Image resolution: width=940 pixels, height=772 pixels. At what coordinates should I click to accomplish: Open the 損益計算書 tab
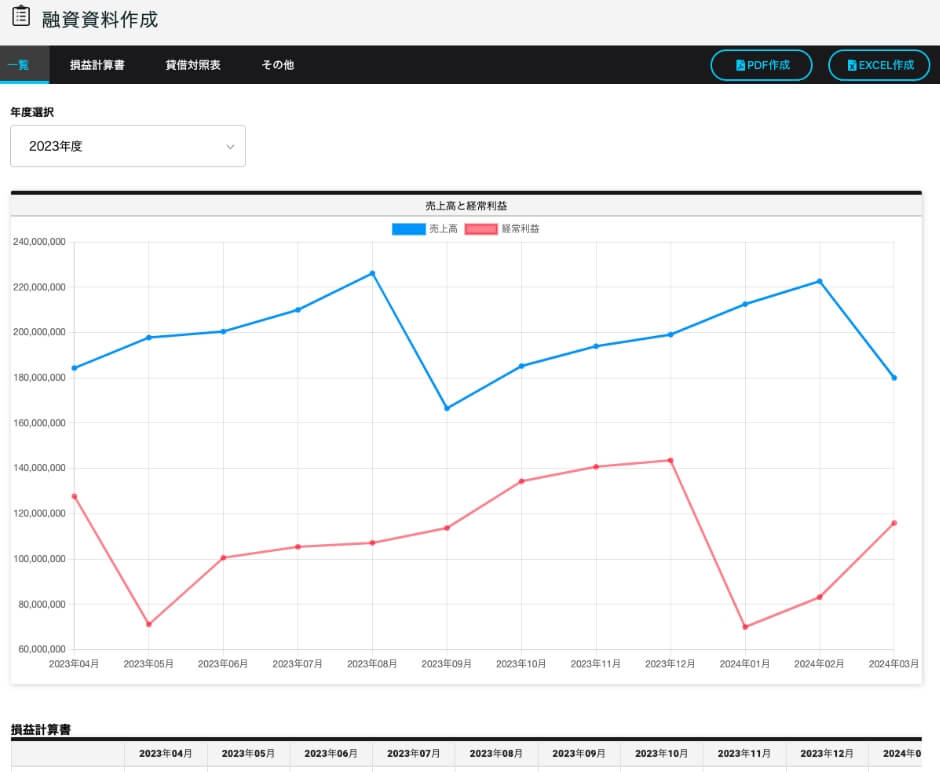[97, 65]
